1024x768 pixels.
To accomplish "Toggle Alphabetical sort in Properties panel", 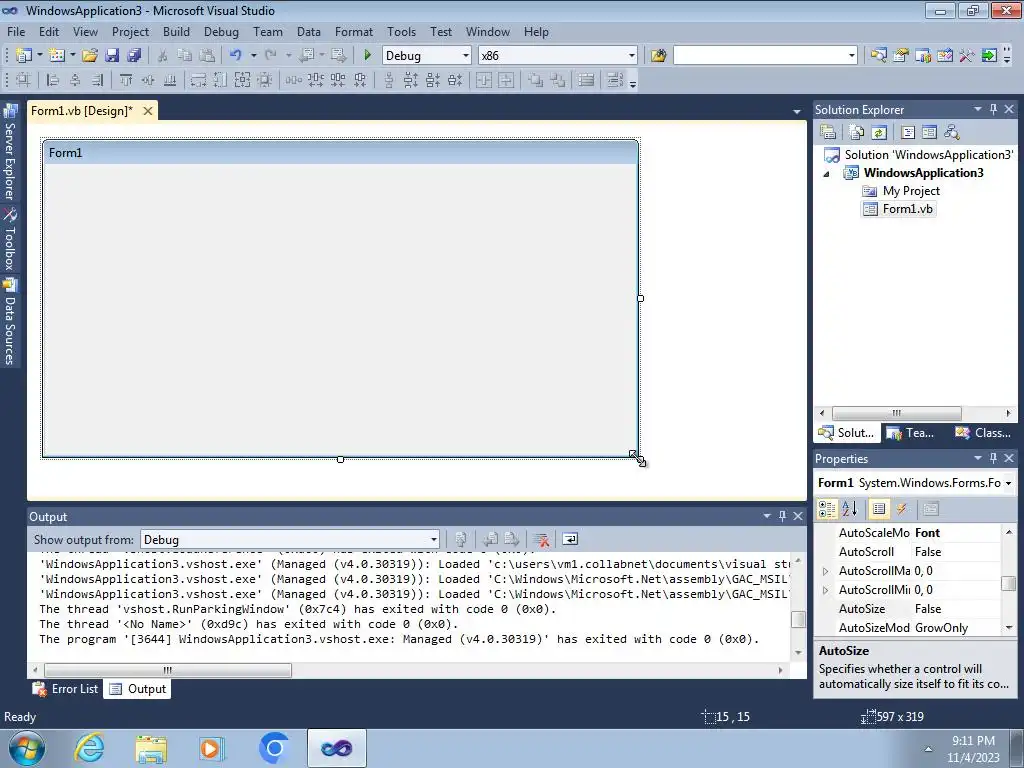I will click(850, 509).
